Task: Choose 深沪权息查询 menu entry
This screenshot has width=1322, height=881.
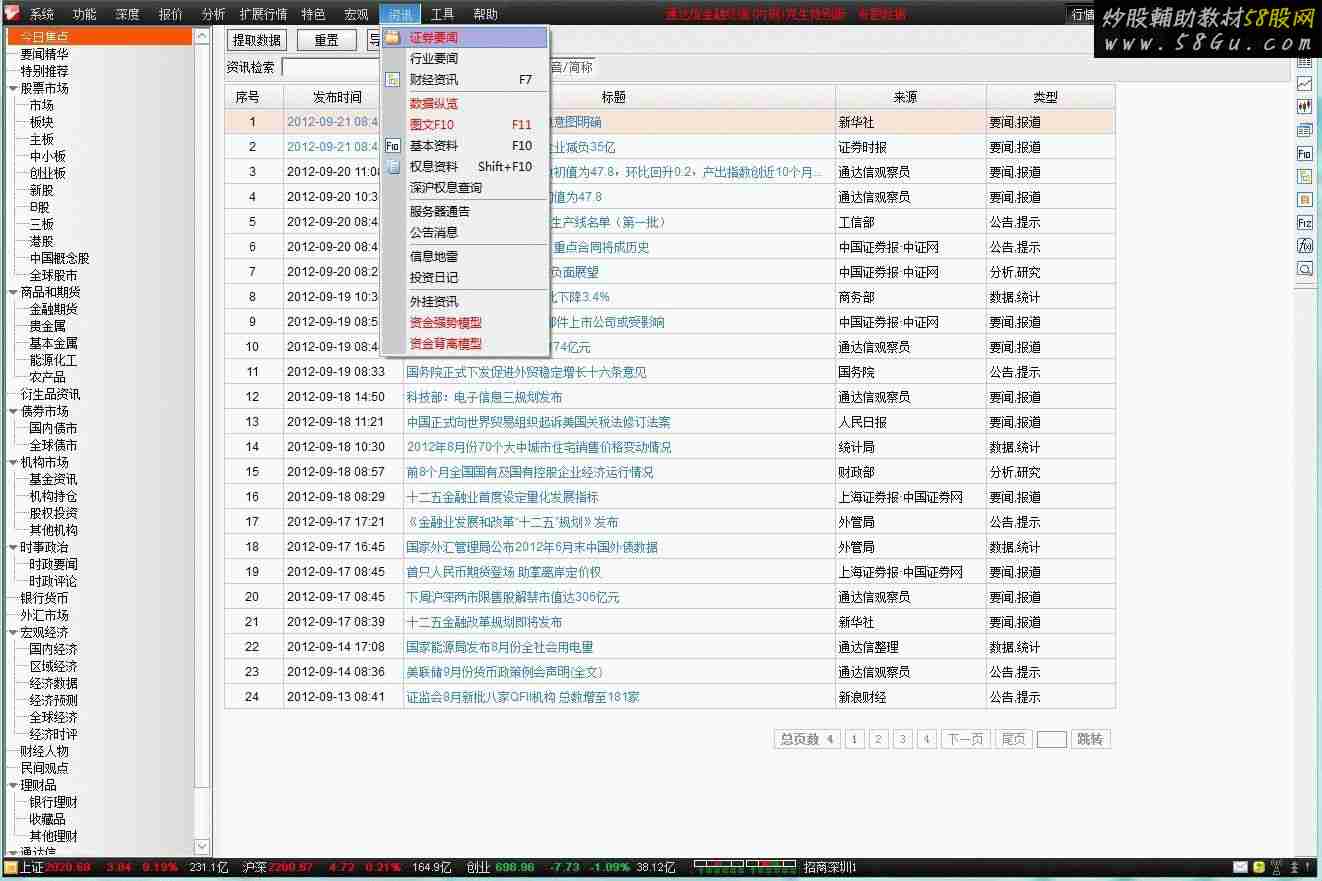Action: pyautogui.click(x=465, y=187)
